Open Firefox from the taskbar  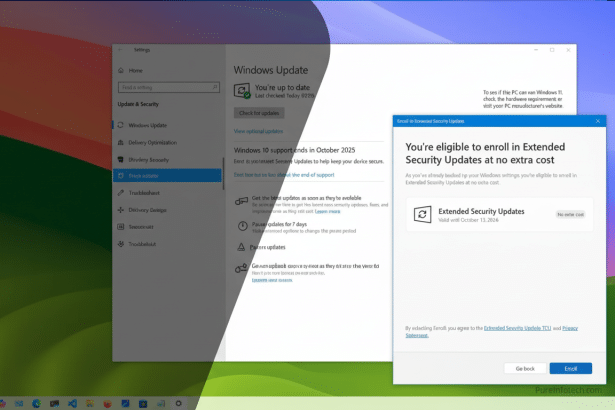click(107, 403)
